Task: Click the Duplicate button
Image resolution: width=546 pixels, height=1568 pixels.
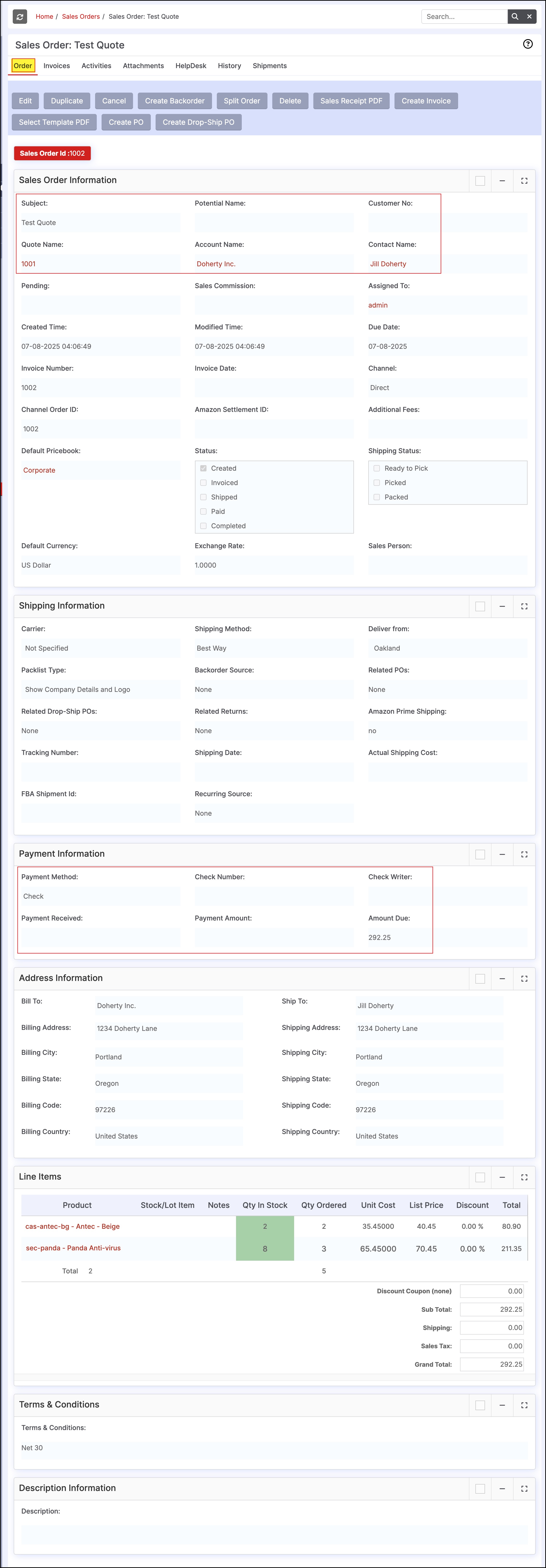Action: click(67, 101)
